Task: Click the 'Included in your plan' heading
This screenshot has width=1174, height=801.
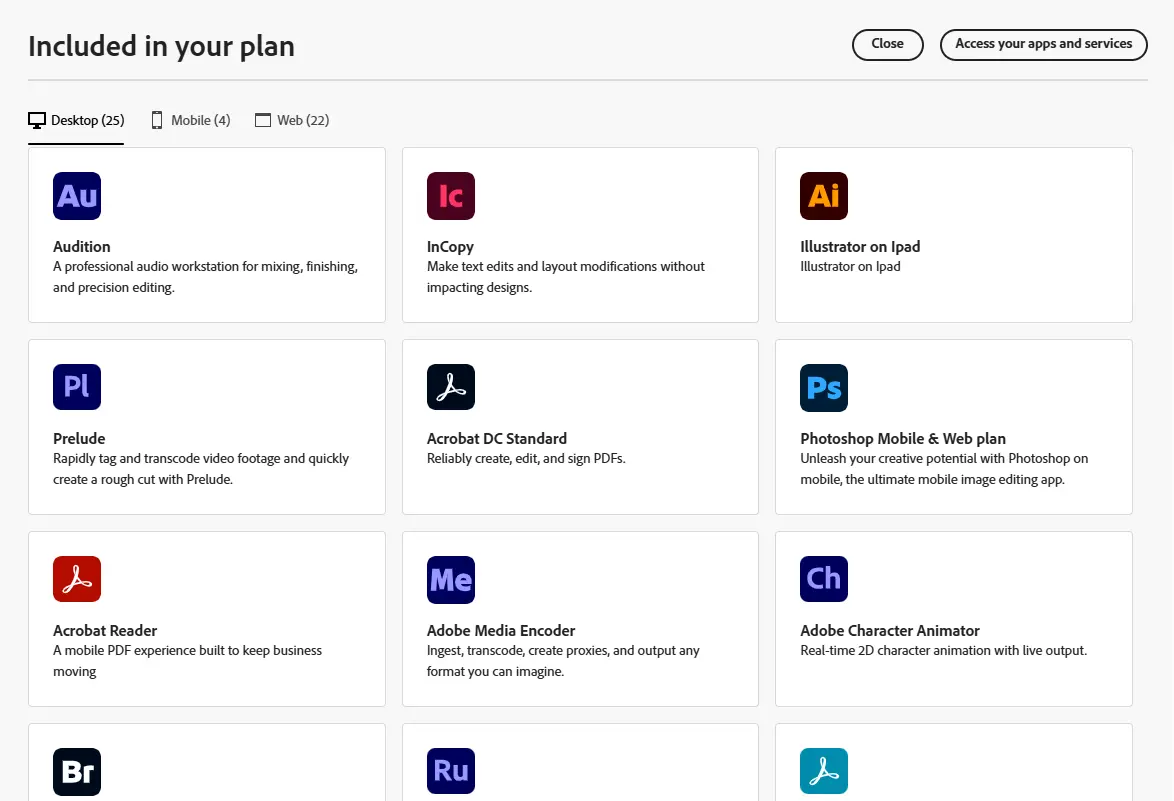Action: [x=161, y=46]
